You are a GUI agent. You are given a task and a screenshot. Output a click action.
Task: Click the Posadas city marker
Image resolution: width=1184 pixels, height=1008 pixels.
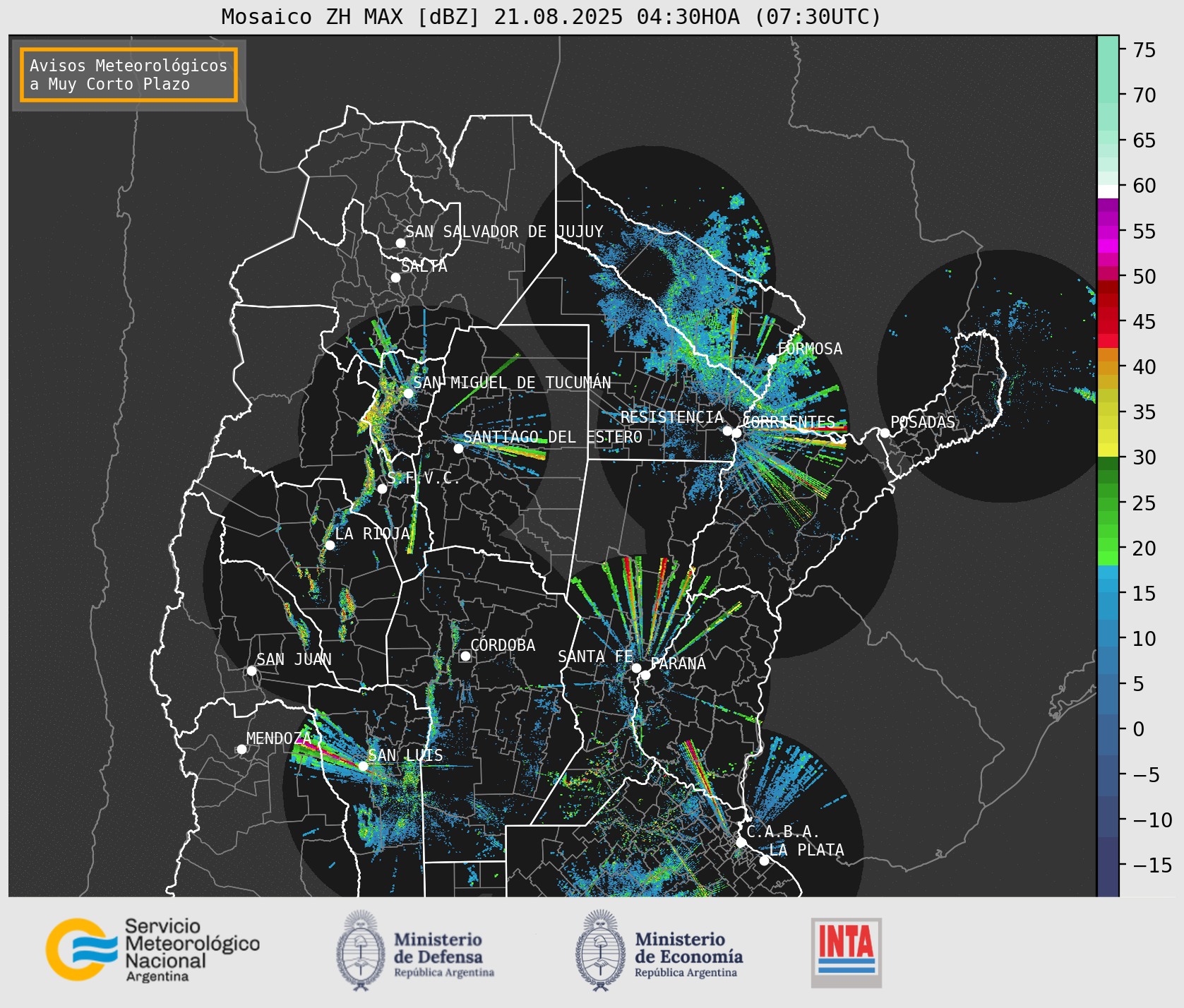coord(885,433)
